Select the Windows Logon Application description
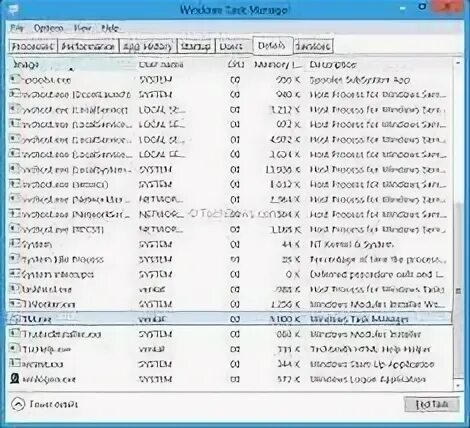Image resolution: width=470 pixels, height=428 pixels. (x=368, y=379)
